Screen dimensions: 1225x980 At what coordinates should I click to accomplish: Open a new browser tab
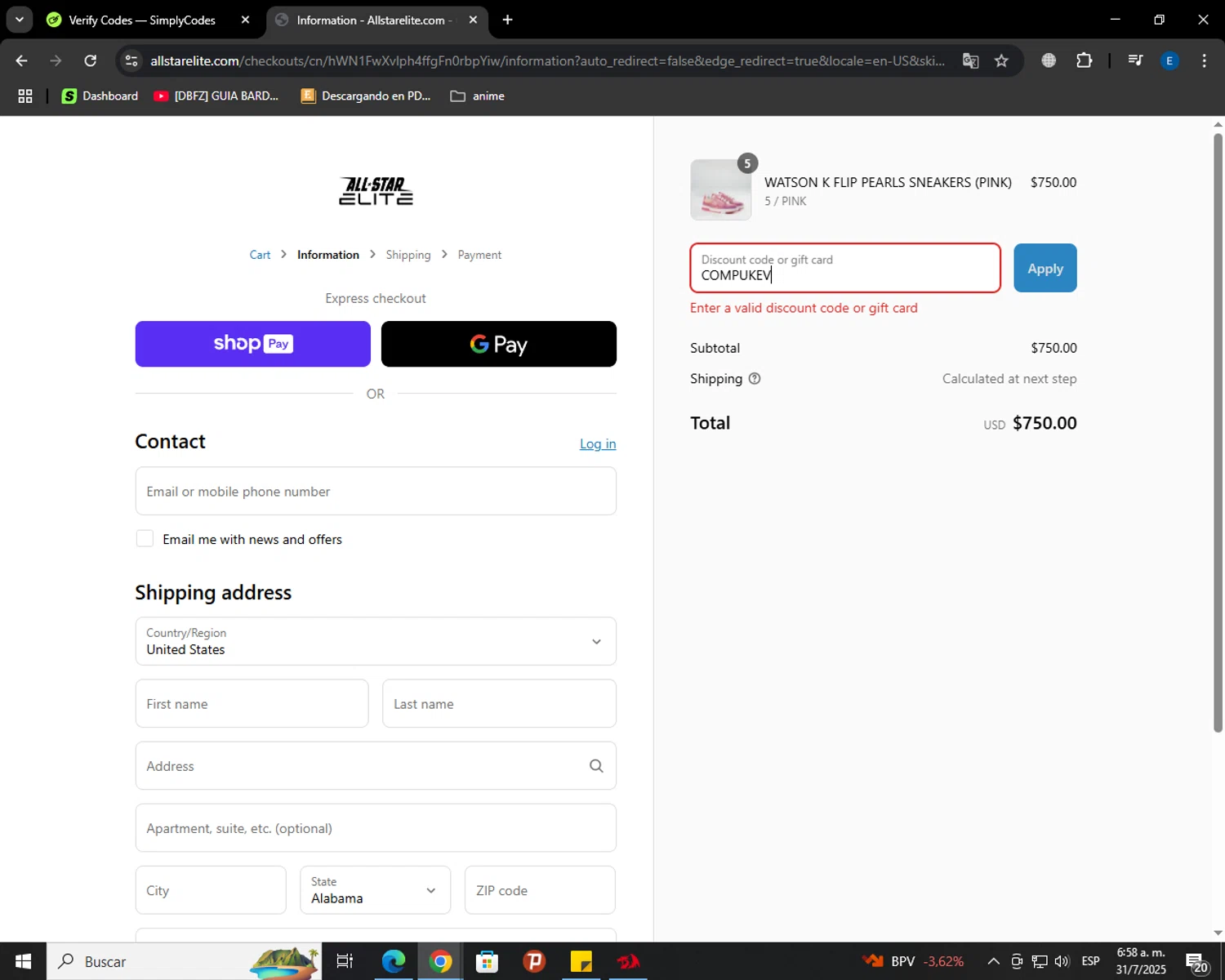(x=507, y=20)
